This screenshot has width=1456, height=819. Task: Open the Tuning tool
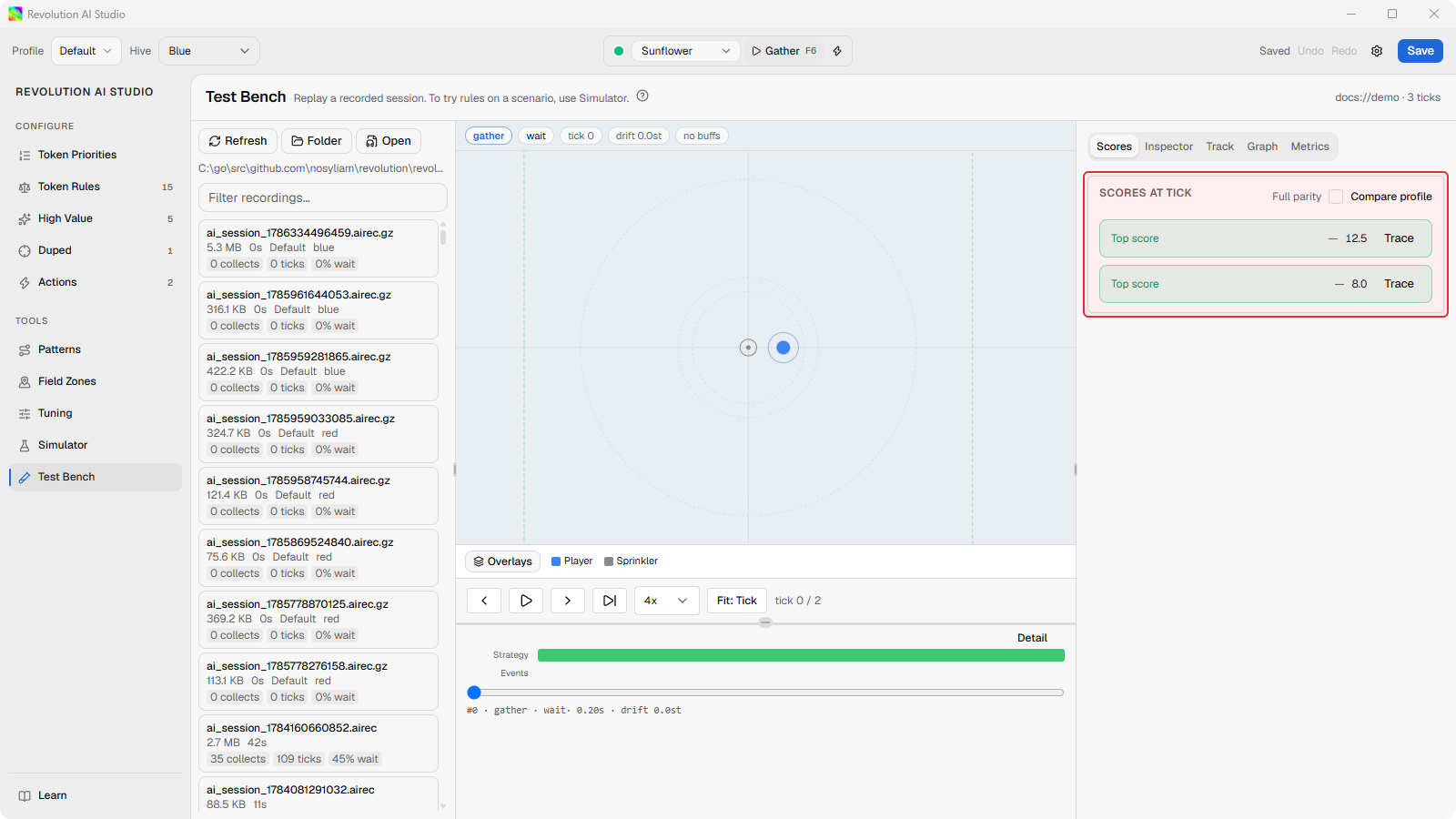[96, 413]
